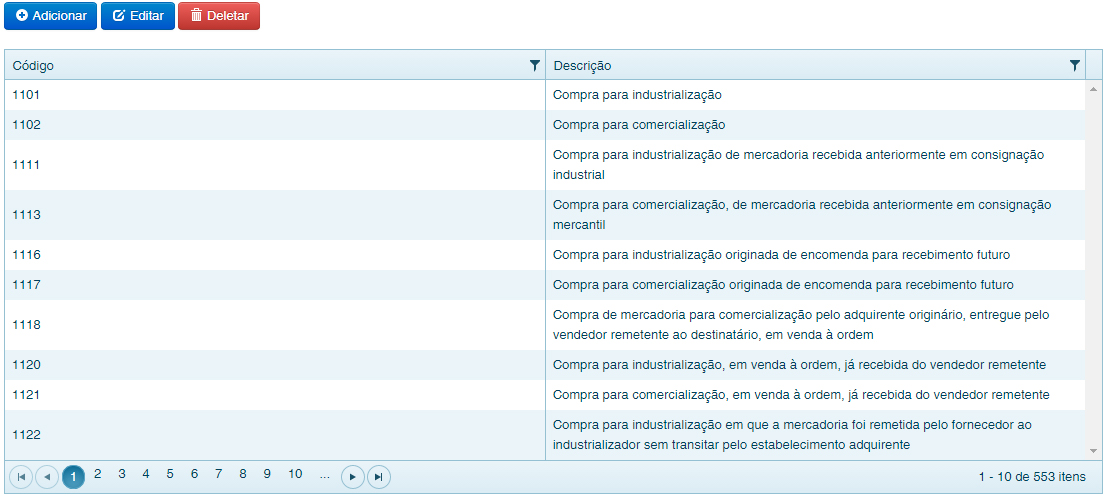The image size is (1110, 499).
Task: Click description ending 'em consignação mercantil'
Action: point(816,214)
